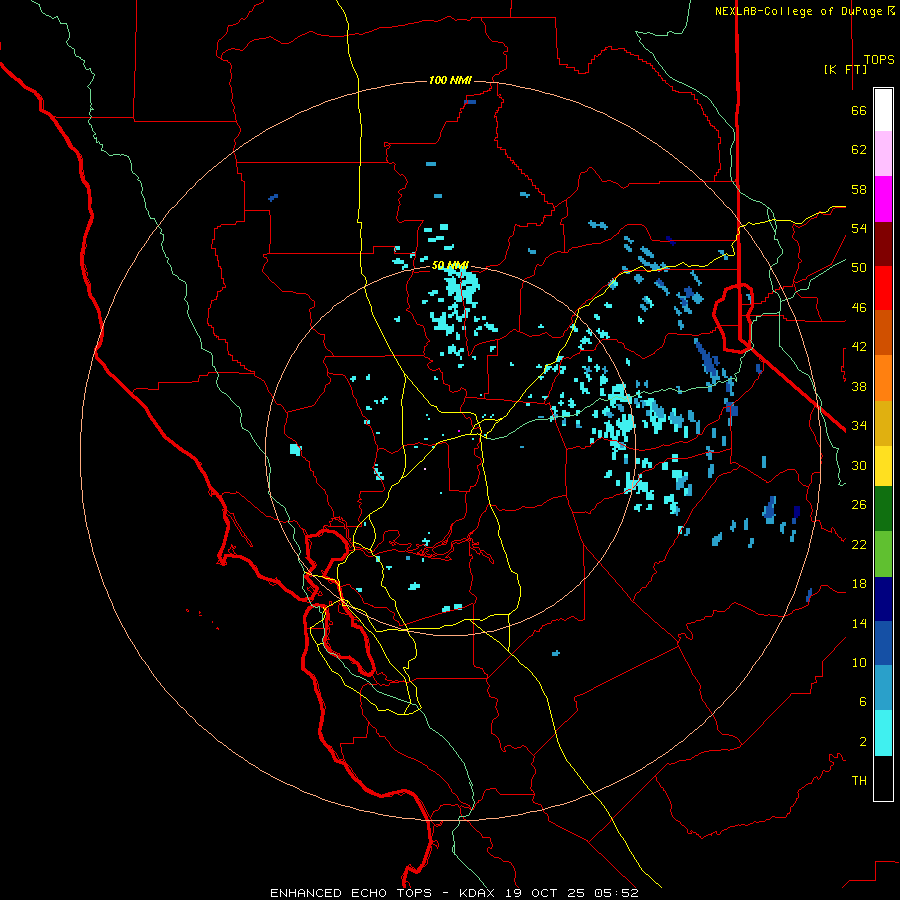Click the legend value "18"
The width and height of the screenshot is (900, 900).
tap(859, 584)
